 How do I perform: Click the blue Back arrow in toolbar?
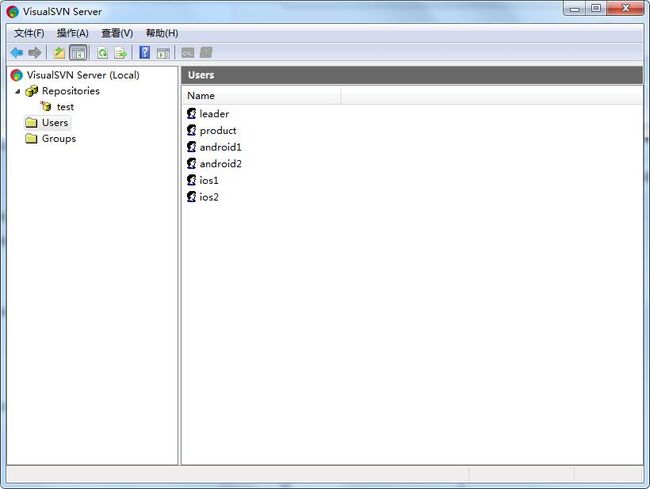17,53
